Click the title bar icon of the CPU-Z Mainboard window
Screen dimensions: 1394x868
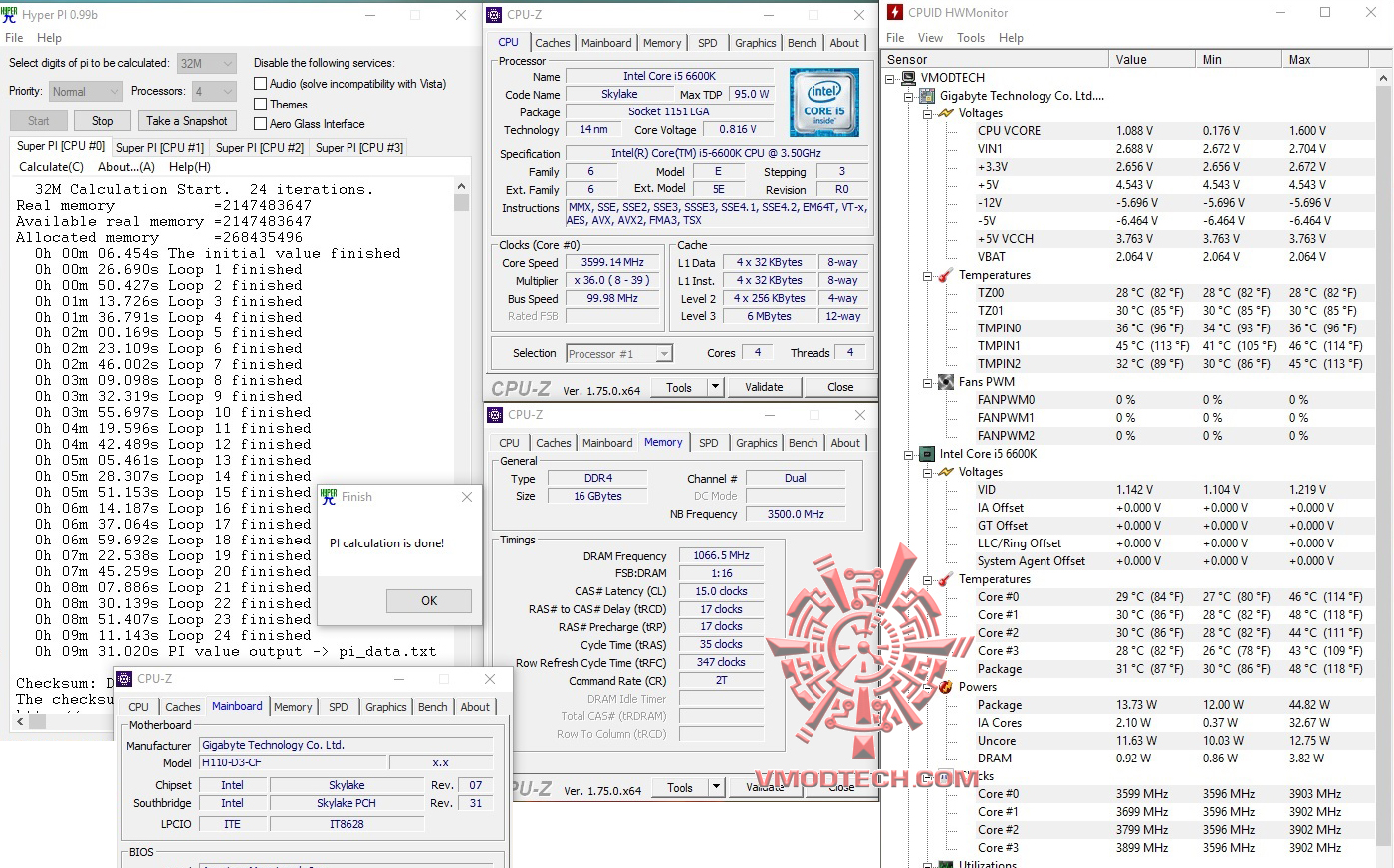coord(125,679)
